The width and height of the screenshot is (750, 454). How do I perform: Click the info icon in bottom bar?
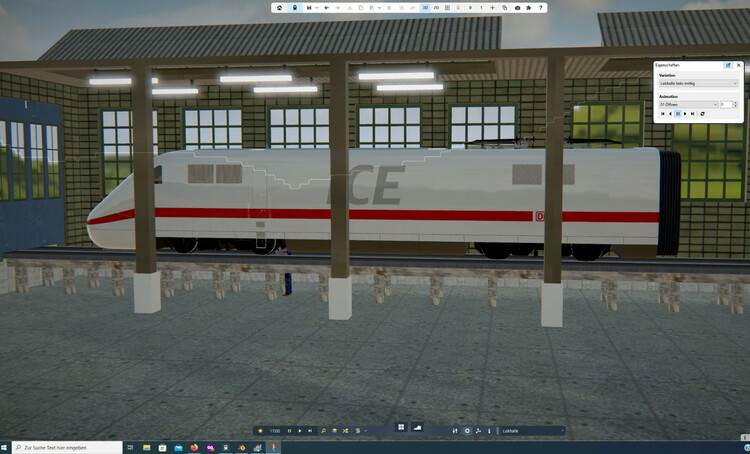(489, 431)
